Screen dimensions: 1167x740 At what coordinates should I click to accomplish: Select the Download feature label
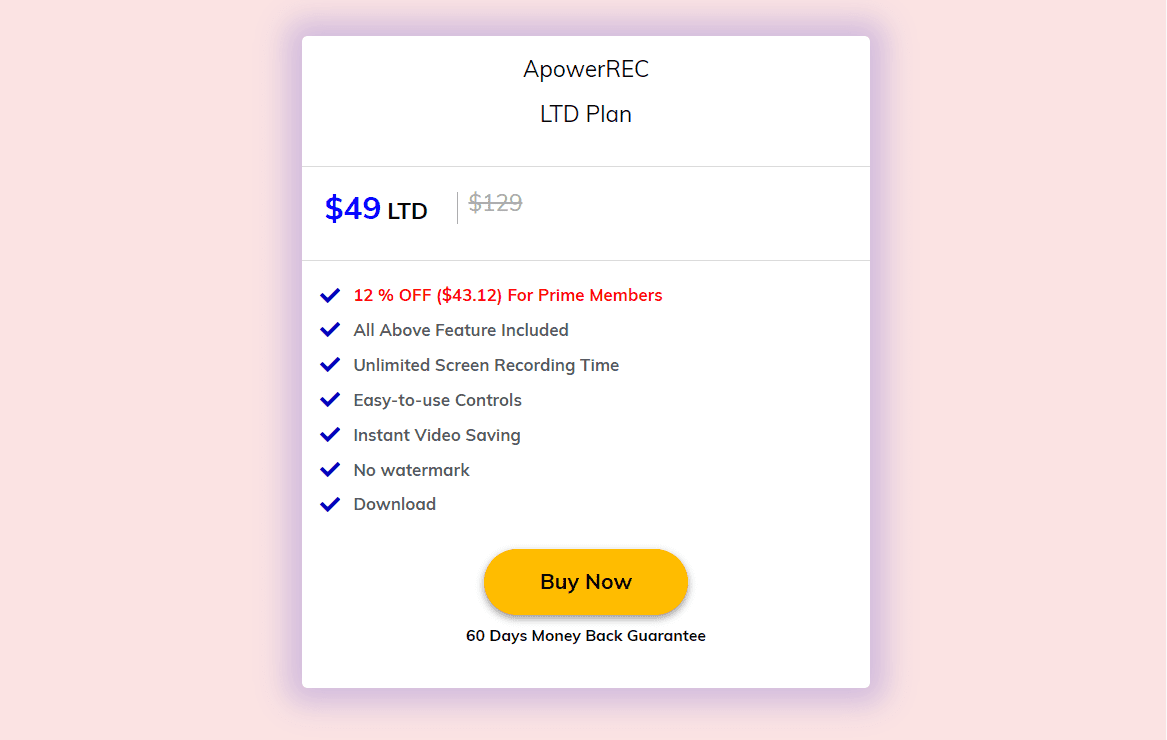pos(394,504)
